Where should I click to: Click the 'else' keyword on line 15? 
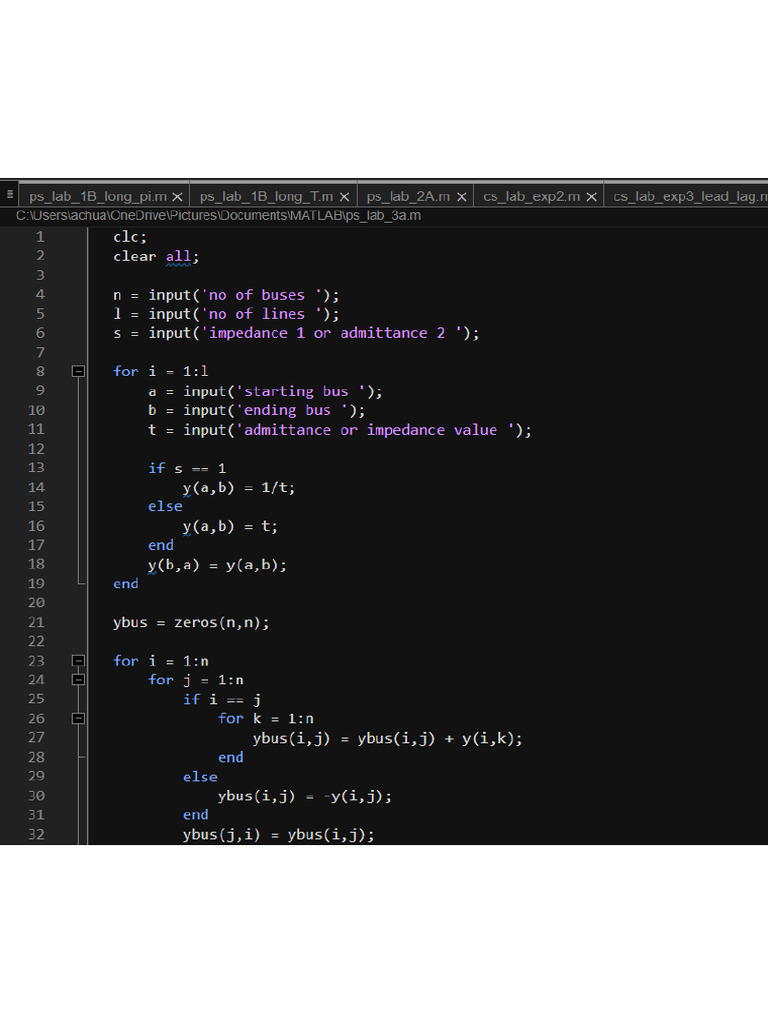pyautogui.click(x=165, y=507)
